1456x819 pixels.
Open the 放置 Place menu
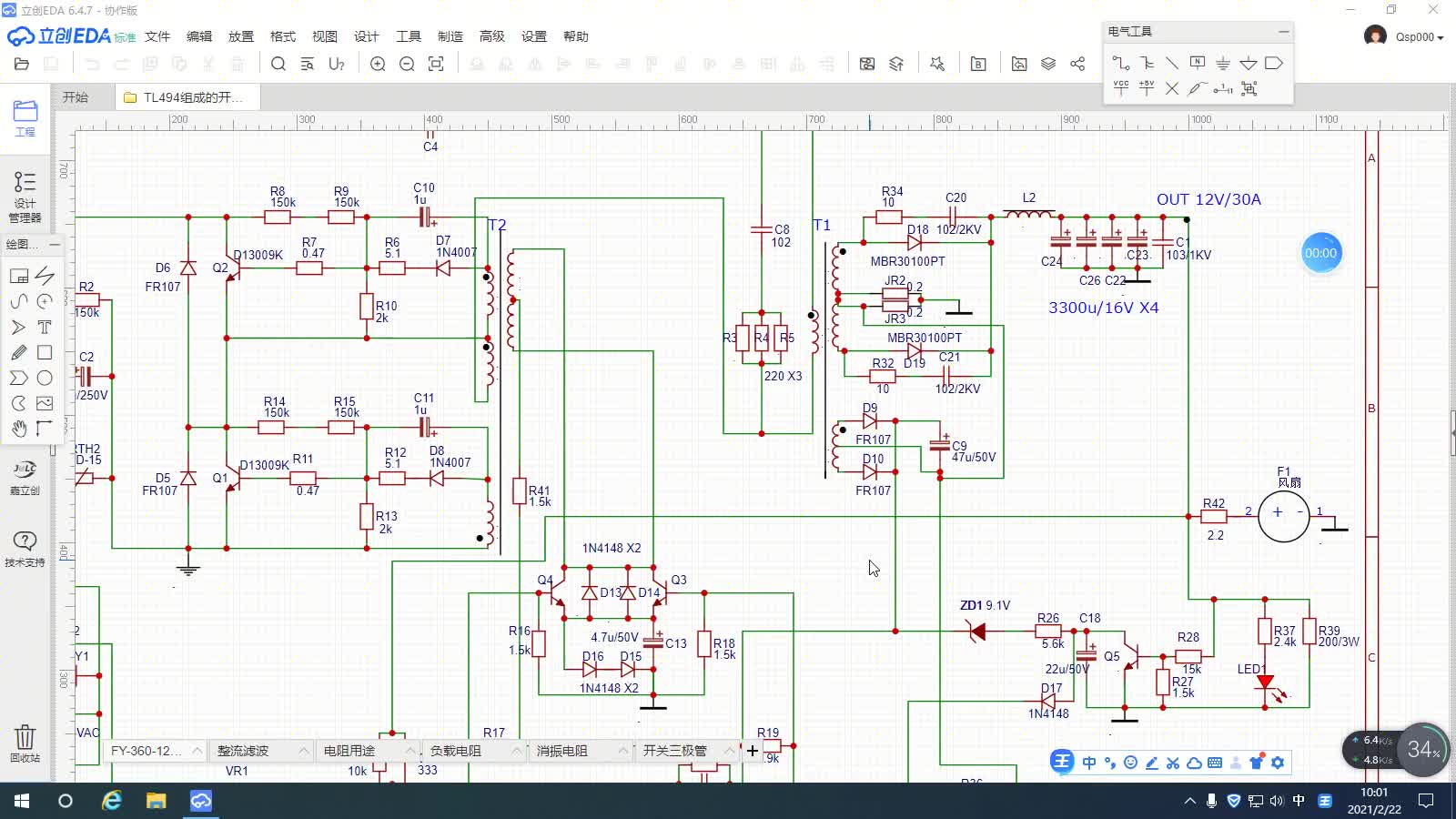pyautogui.click(x=241, y=36)
